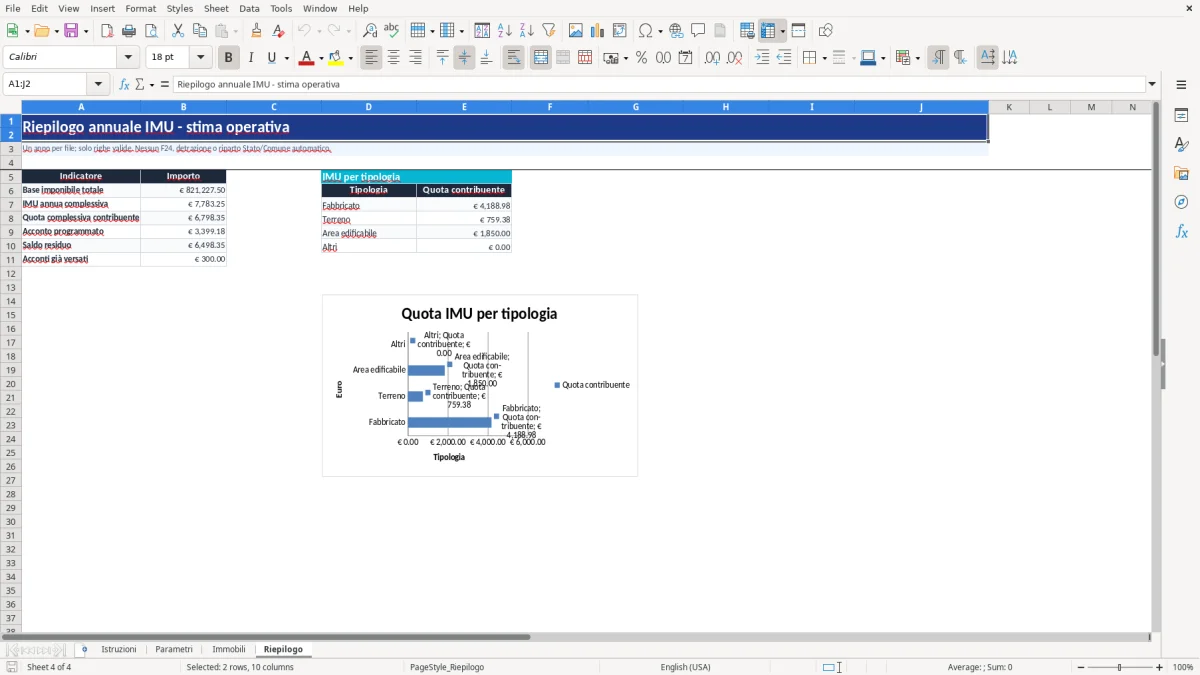Click the Print icon

click(x=129, y=31)
